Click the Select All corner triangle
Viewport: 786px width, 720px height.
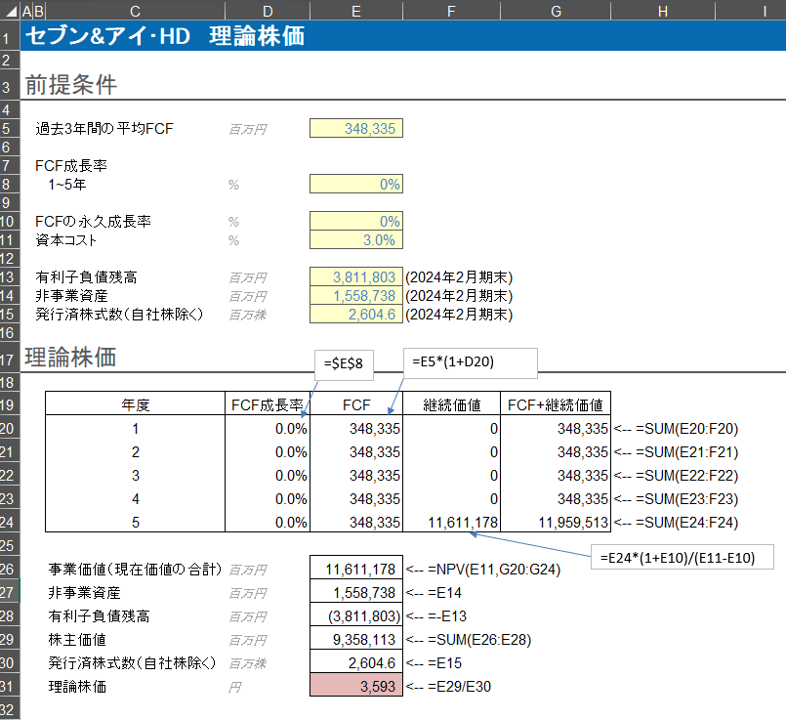point(10,10)
